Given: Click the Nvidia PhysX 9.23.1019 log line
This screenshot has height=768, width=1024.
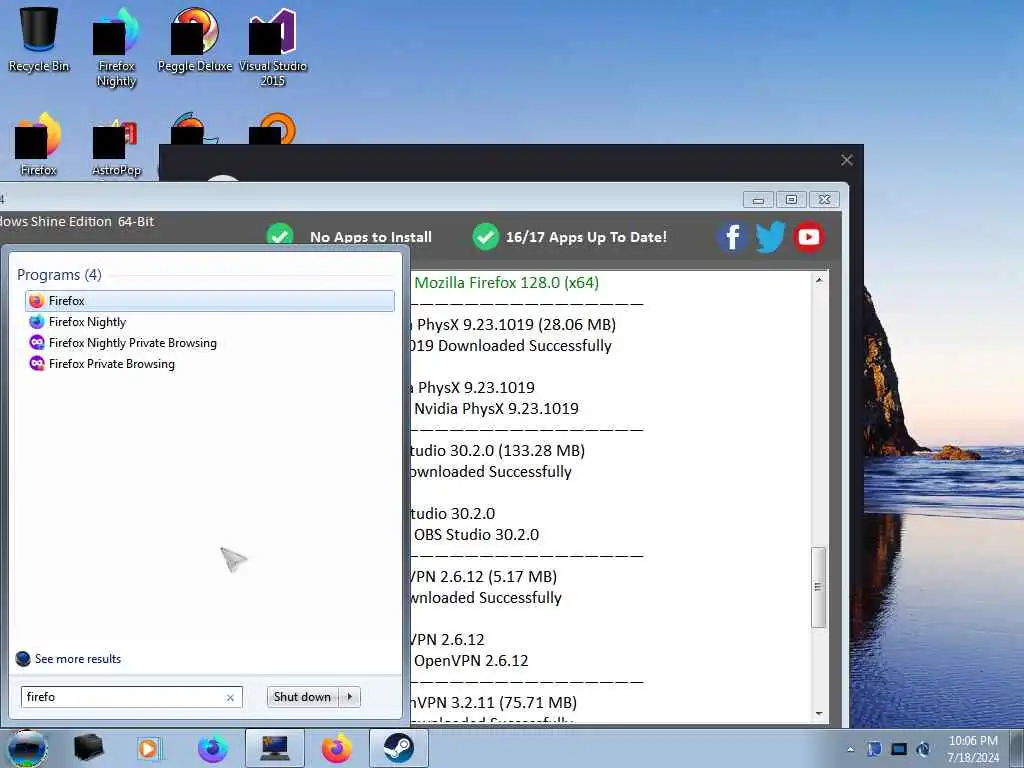Looking at the screenshot, I should click(496, 409).
